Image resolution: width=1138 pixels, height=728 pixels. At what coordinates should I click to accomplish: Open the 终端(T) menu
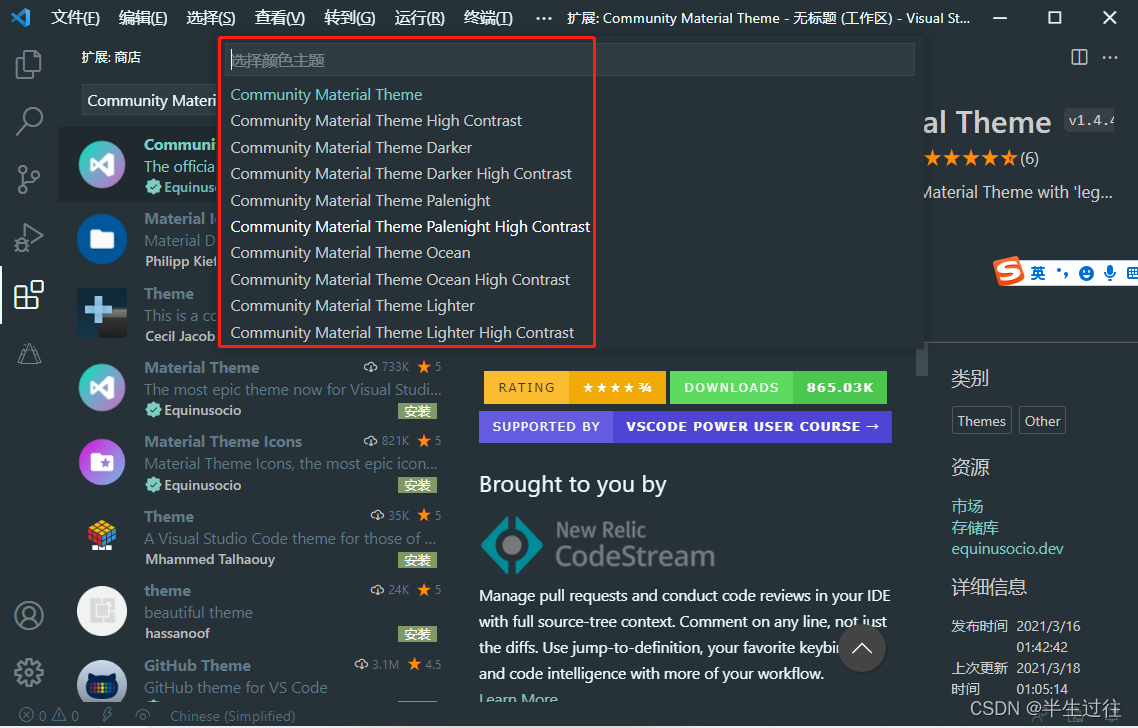tap(488, 18)
